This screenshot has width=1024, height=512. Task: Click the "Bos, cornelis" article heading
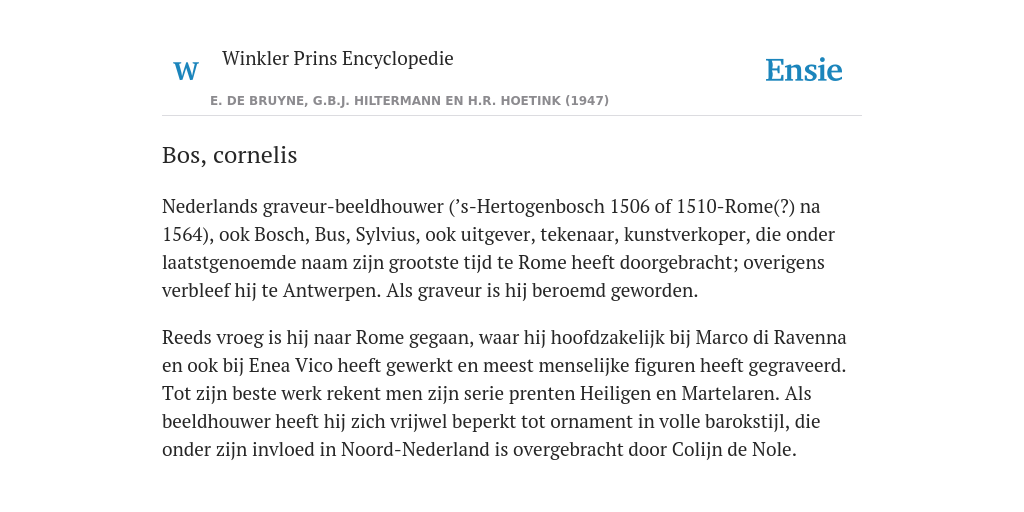coord(229,155)
